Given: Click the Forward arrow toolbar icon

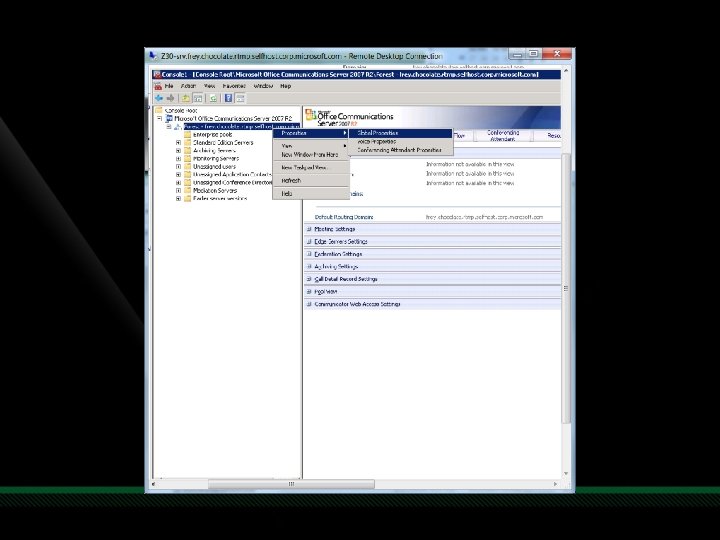Looking at the screenshot, I should (x=171, y=98).
